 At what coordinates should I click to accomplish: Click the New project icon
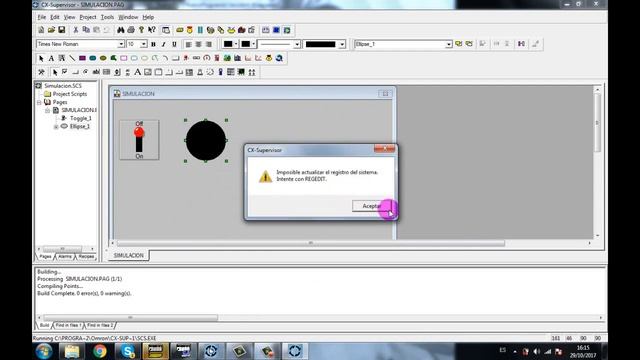tap(41, 30)
